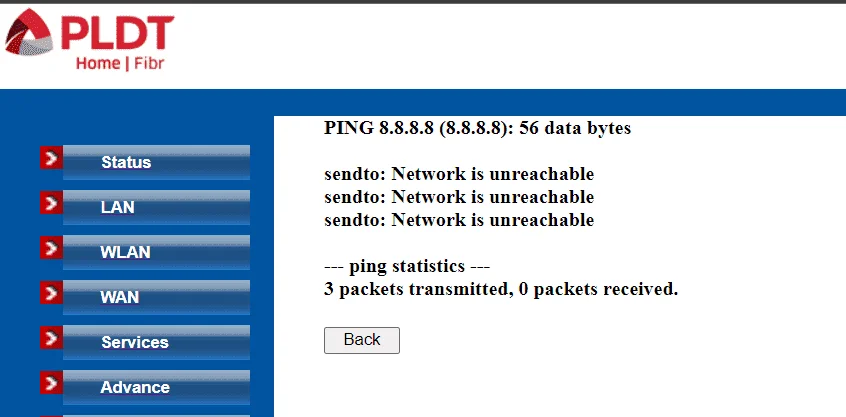Click the ping statistics separator line
The height and width of the screenshot is (417, 846).
[407, 266]
